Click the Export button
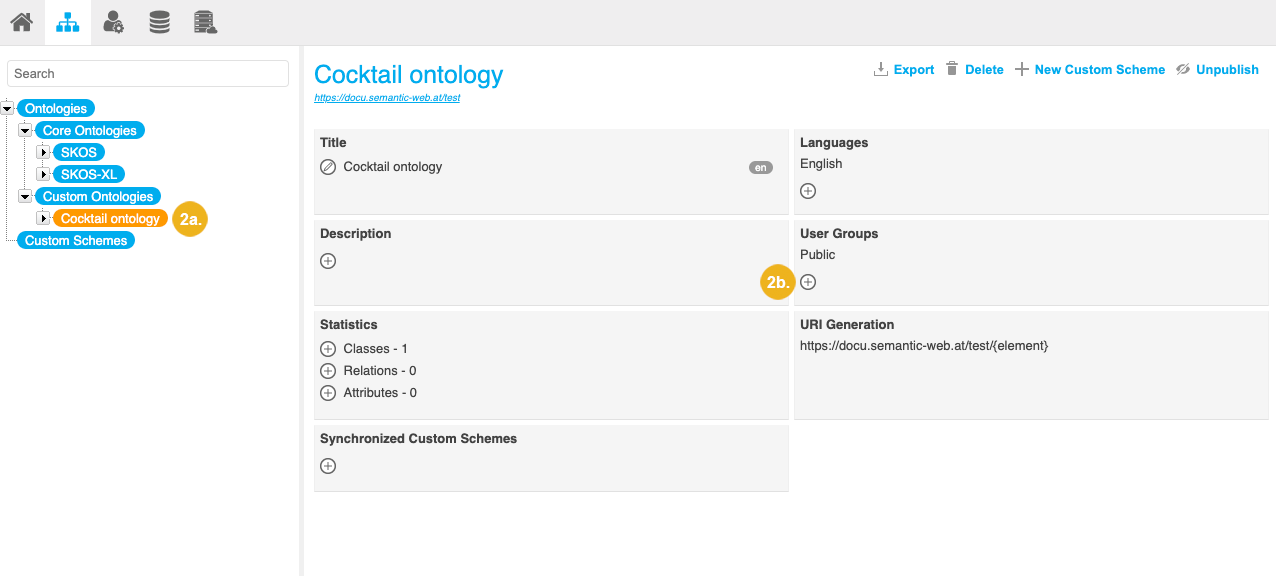 pyautogui.click(x=904, y=70)
